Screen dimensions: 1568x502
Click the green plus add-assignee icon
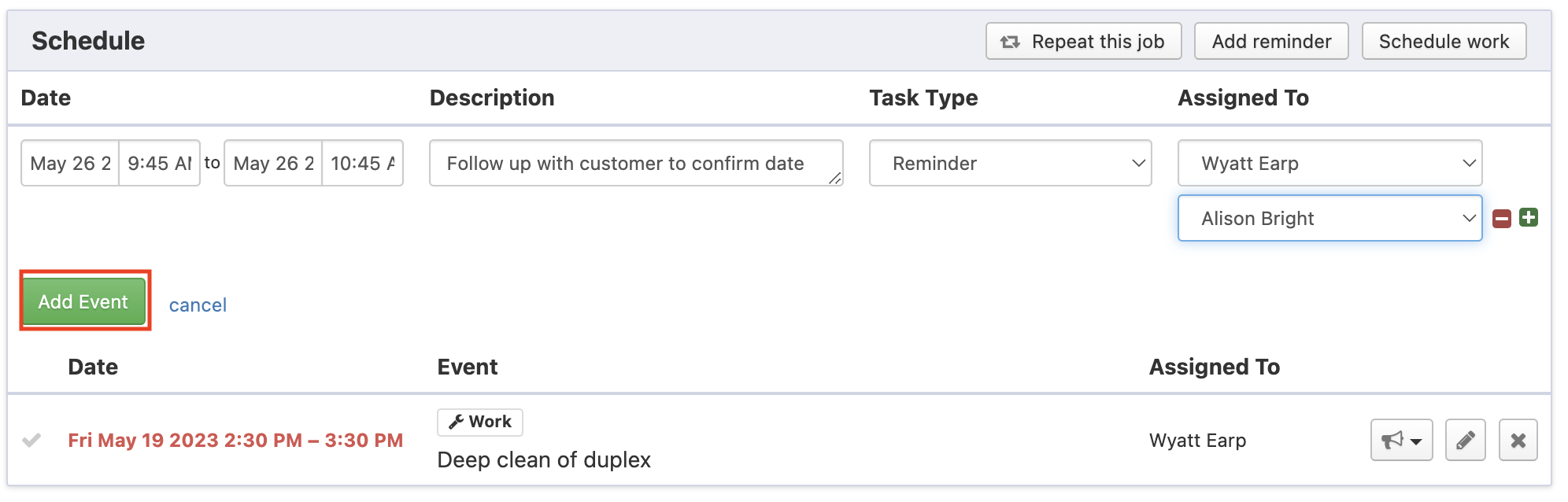pos(1529,217)
